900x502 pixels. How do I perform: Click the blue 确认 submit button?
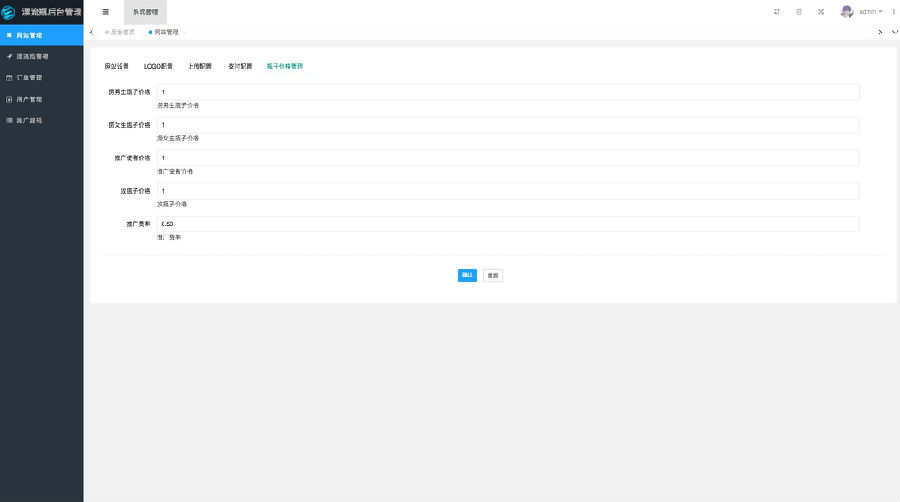tap(467, 275)
